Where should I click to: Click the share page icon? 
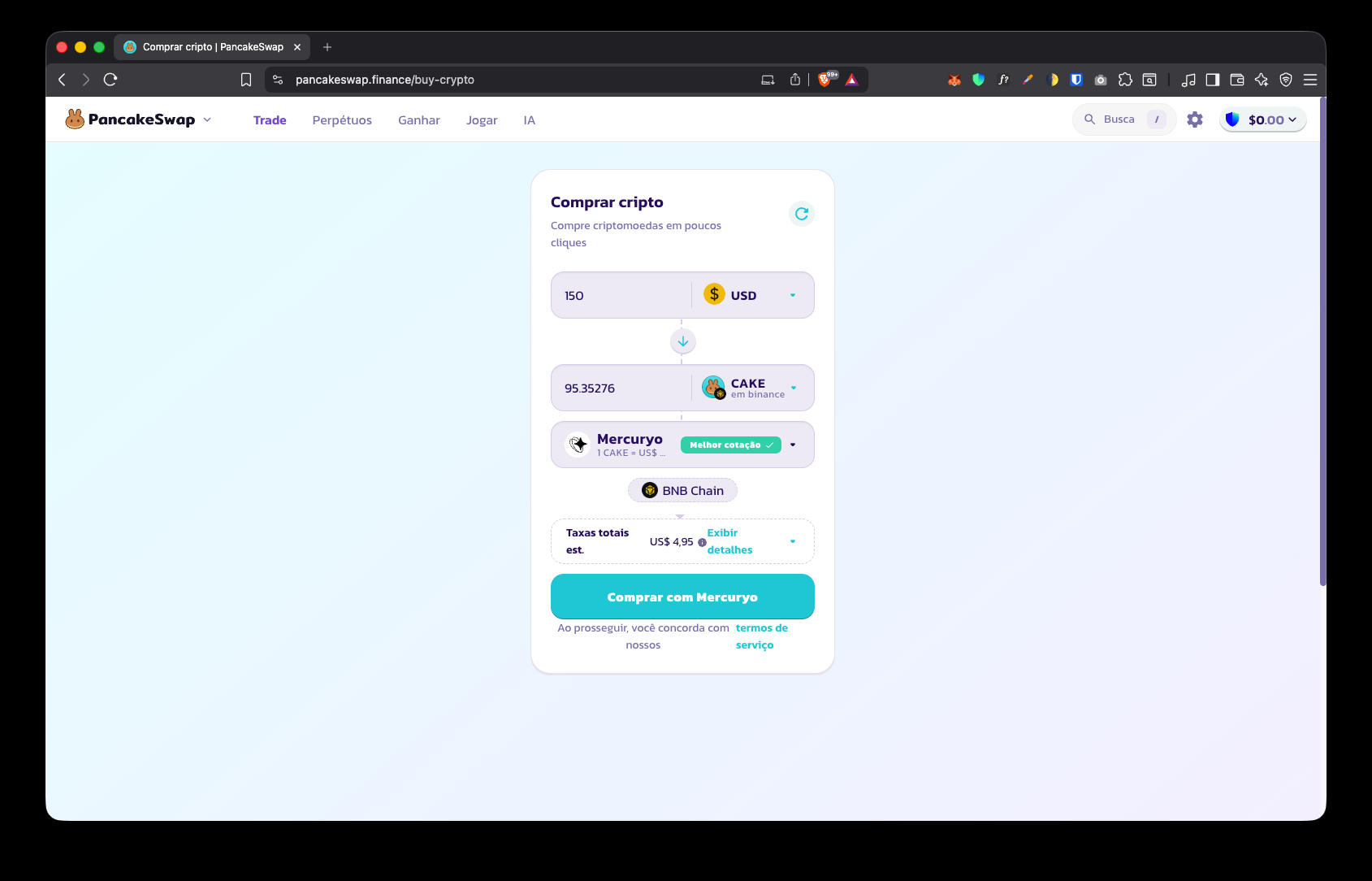795,80
